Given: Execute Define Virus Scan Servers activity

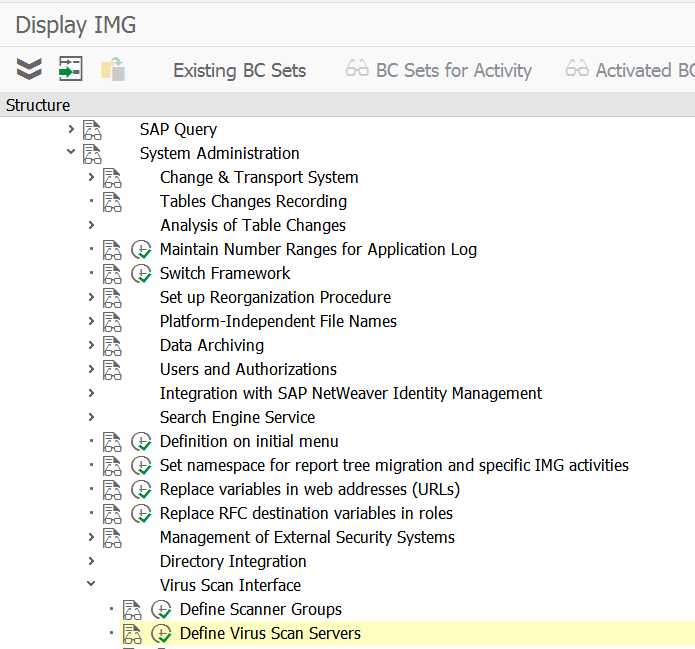Looking at the screenshot, I should [x=161, y=633].
